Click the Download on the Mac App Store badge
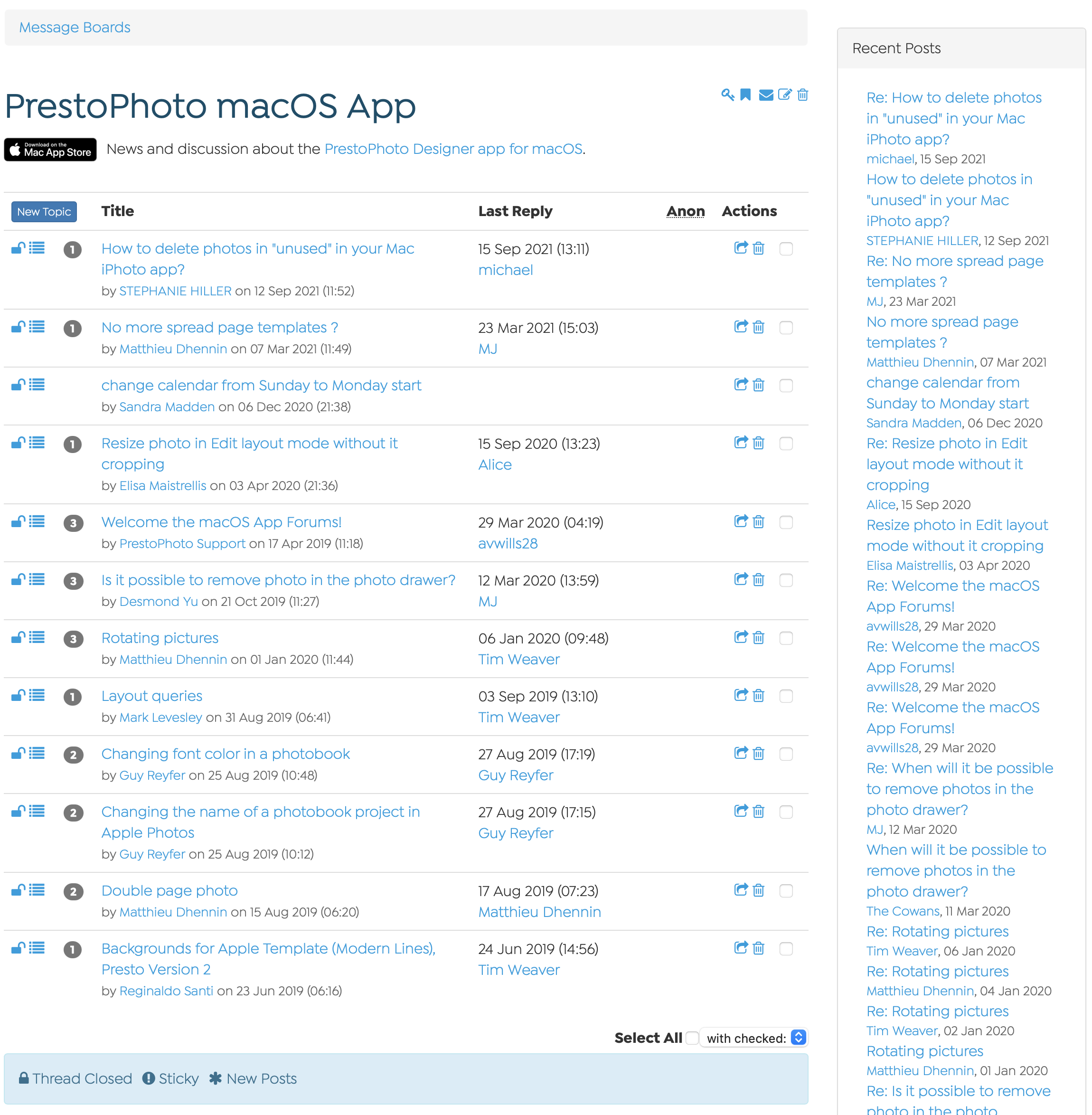 point(50,150)
